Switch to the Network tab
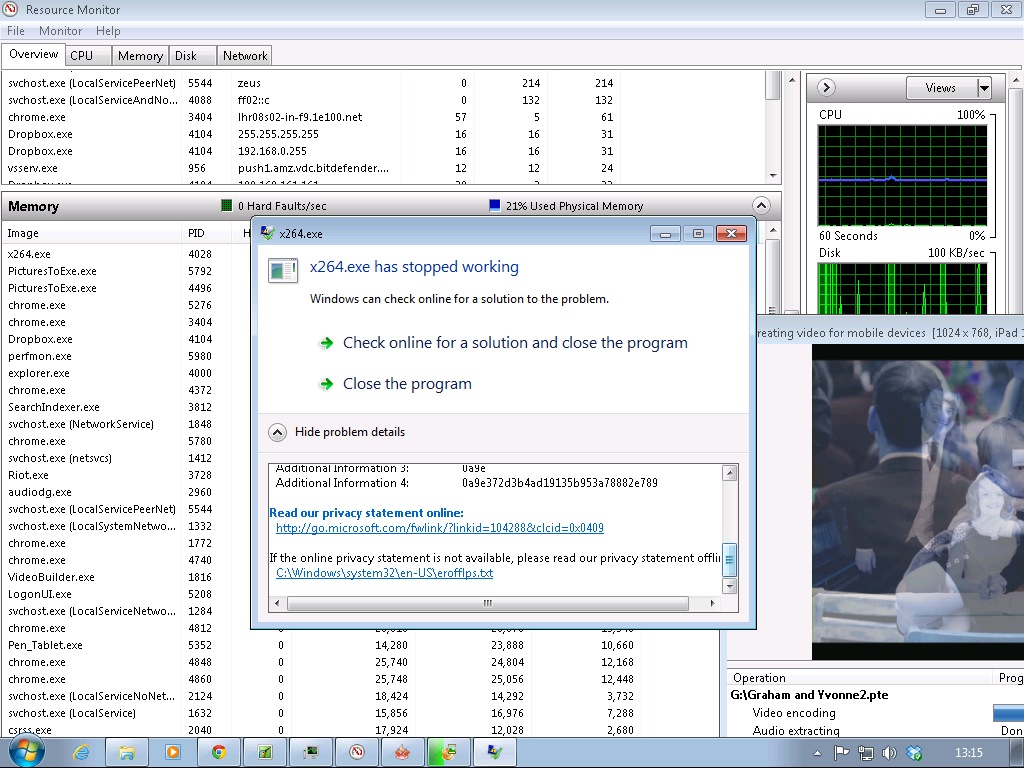The height and width of the screenshot is (768, 1024). [x=245, y=56]
